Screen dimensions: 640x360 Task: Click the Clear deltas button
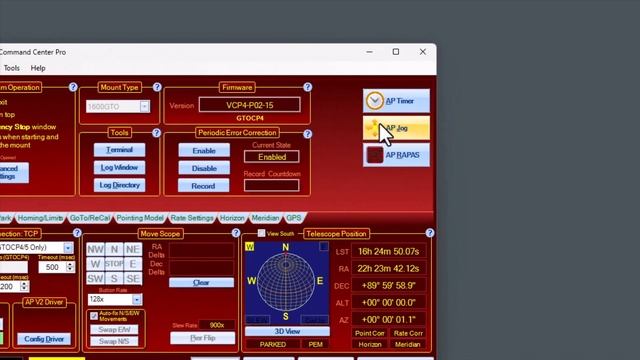[201, 282]
